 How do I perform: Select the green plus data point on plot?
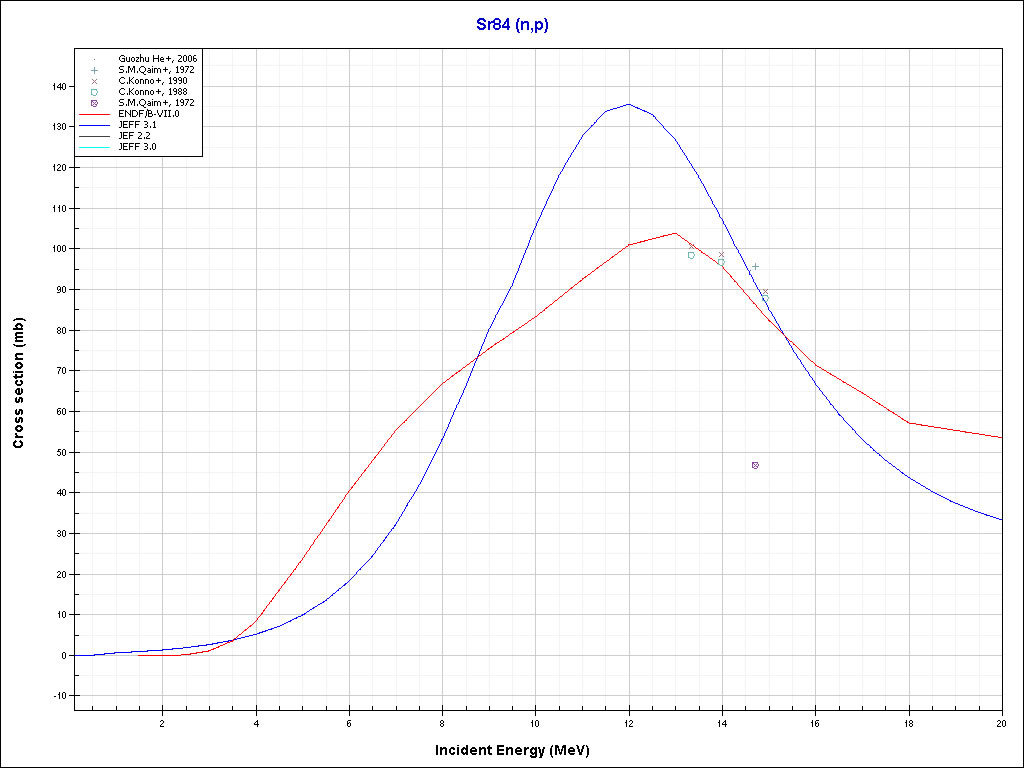(755, 266)
